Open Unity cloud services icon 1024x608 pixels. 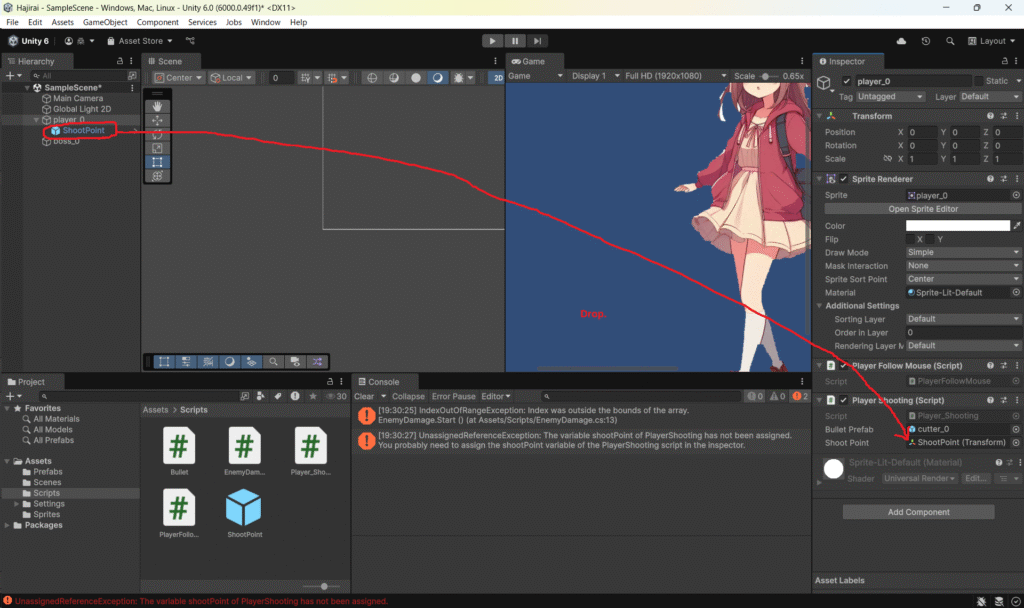pyautogui.click(x=901, y=41)
